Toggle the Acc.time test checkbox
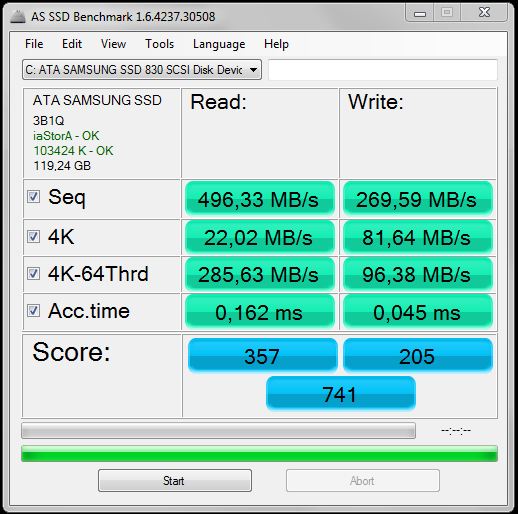 33,311
